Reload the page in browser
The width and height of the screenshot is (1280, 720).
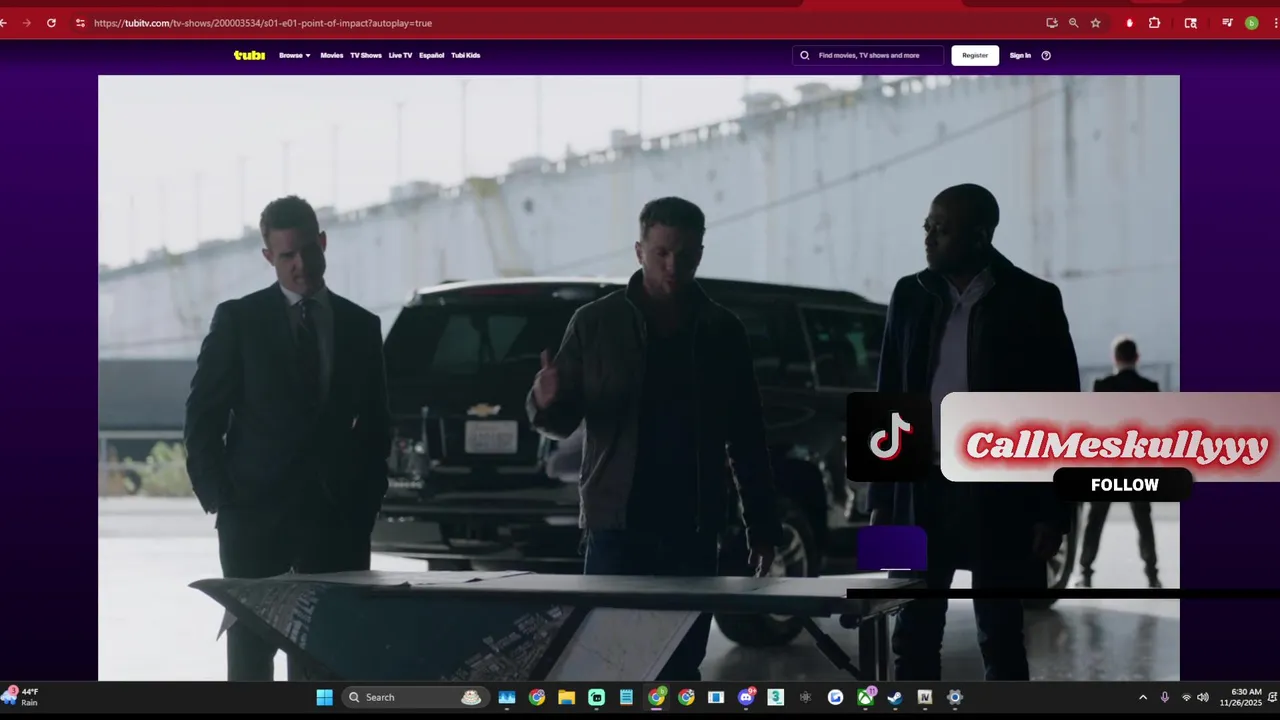(x=51, y=23)
